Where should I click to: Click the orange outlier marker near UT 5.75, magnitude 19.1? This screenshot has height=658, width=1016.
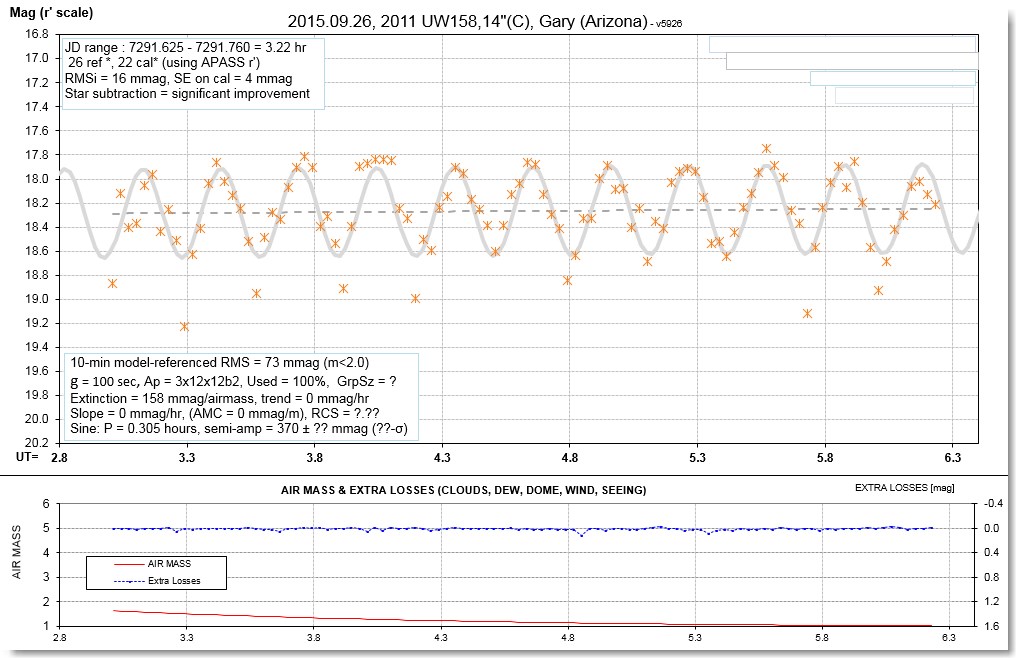pyautogui.click(x=807, y=313)
